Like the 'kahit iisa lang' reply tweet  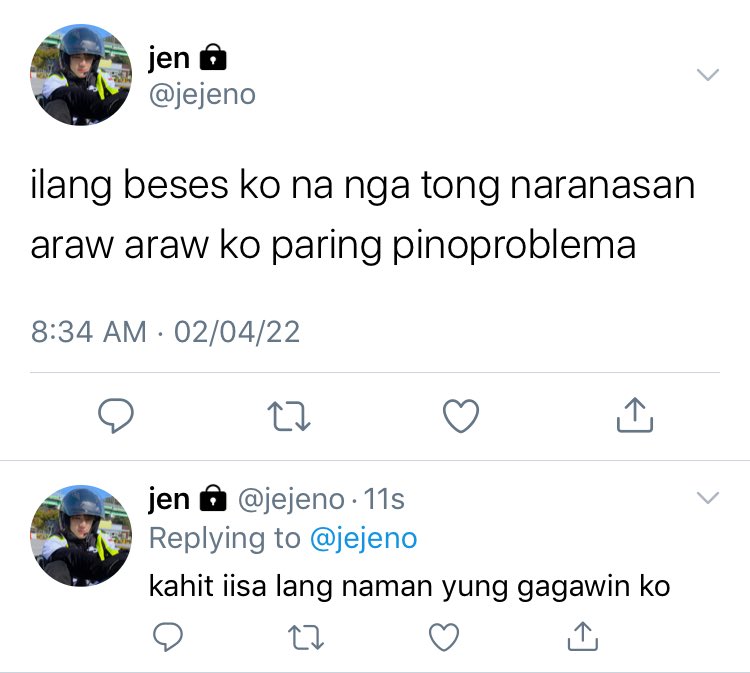point(444,637)
